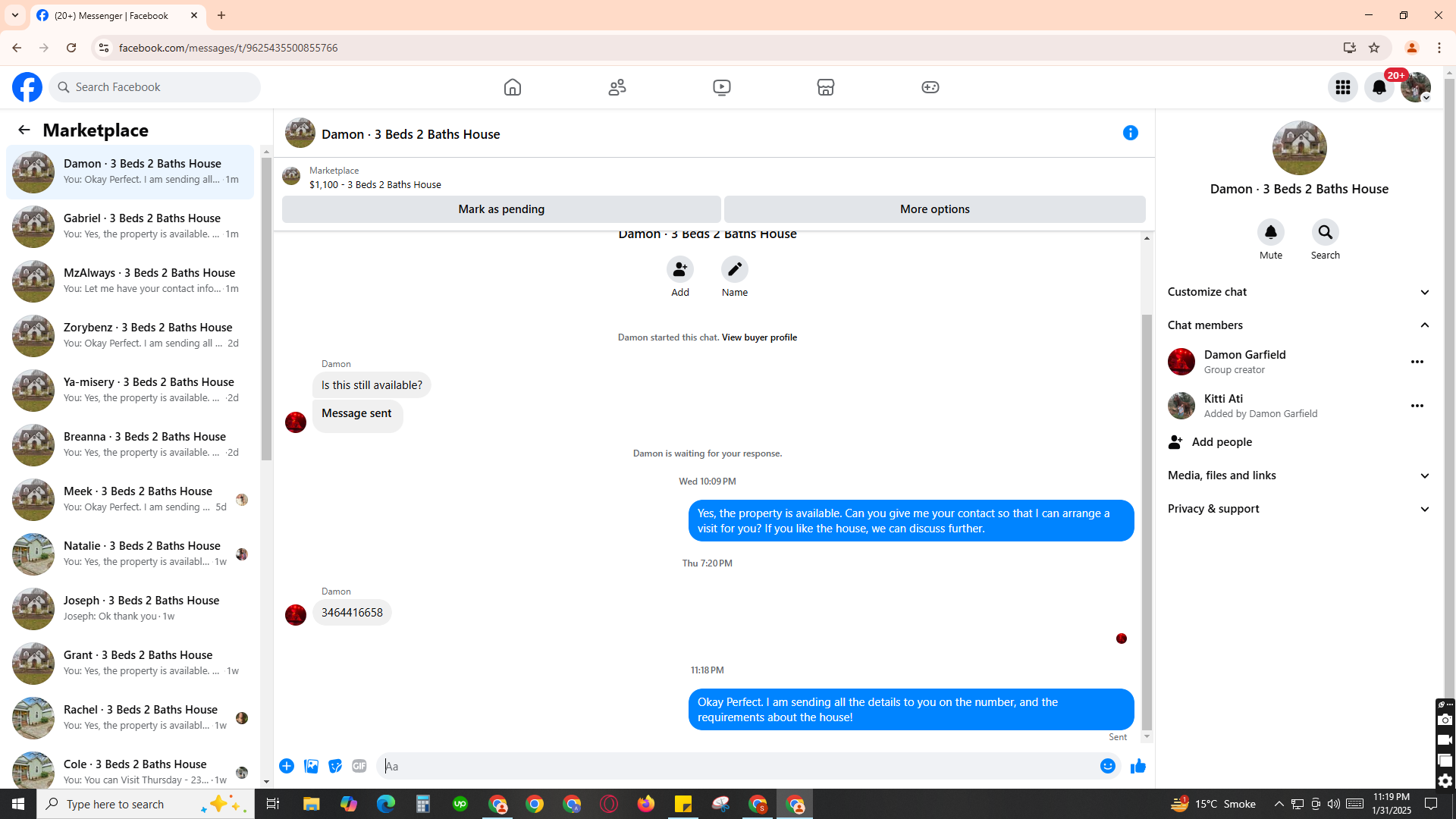Expand Customize chat section

point(1299,292)
